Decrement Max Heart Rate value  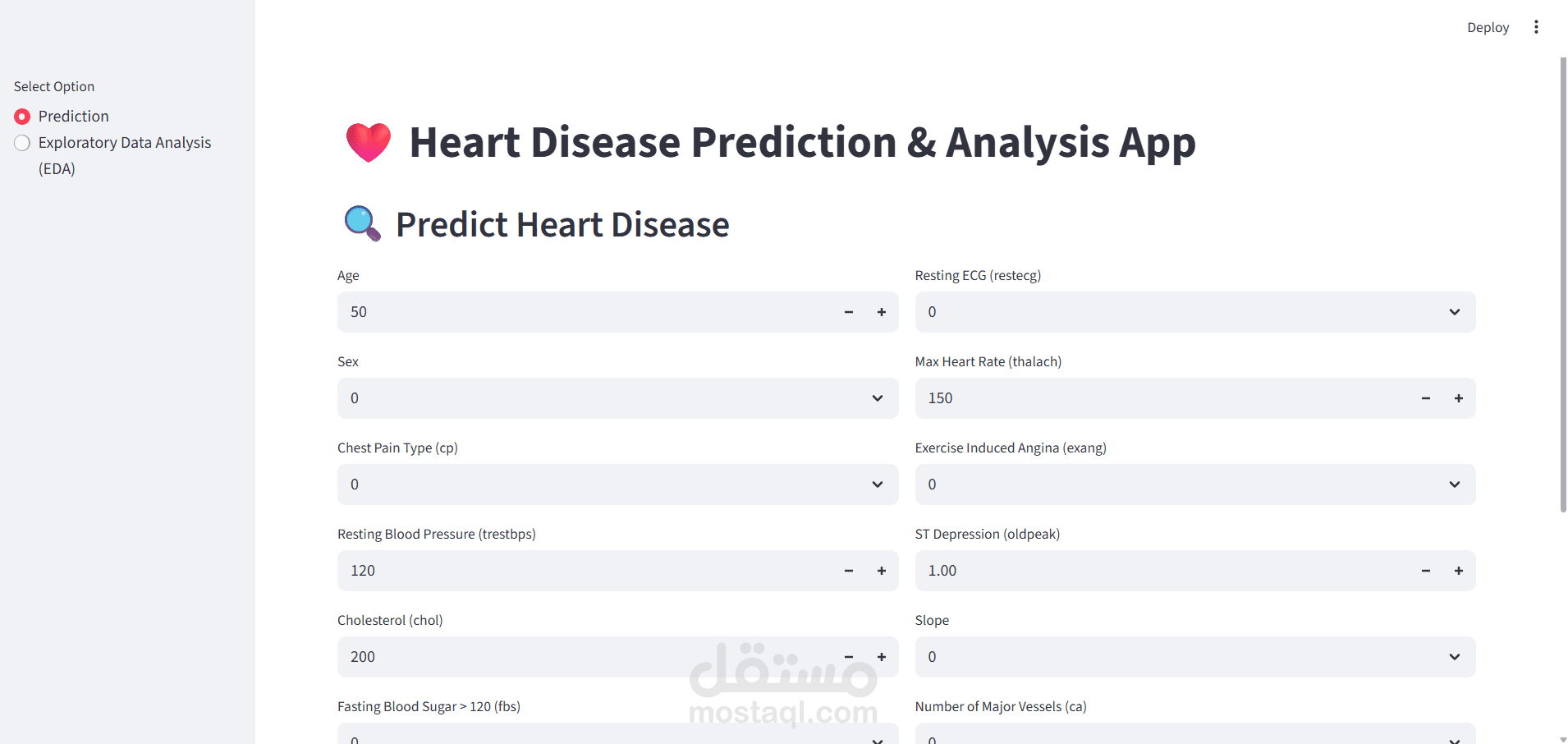pos(1425,398)
